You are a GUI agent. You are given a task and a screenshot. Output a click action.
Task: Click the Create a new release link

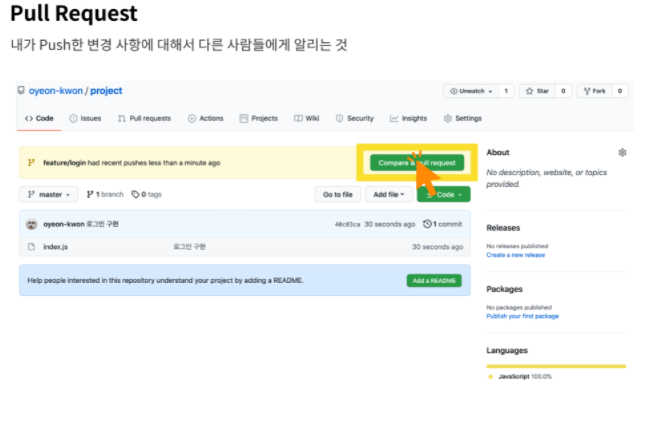click(515, 255)
